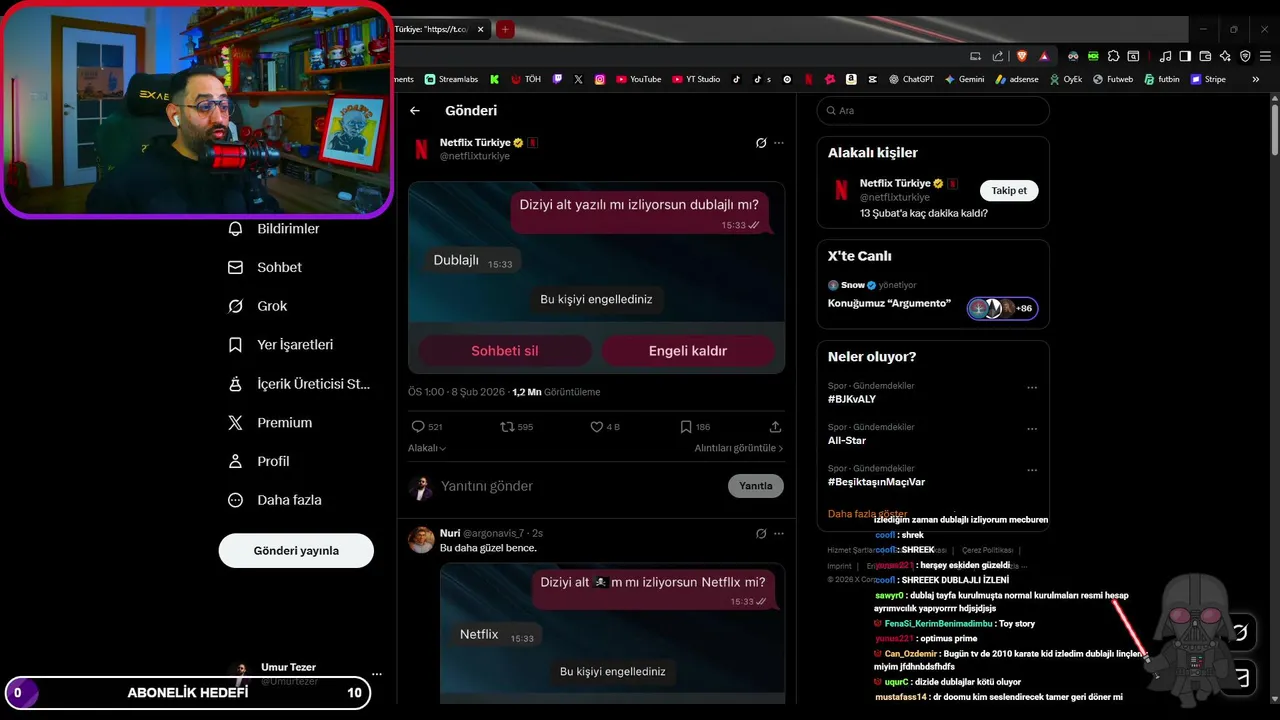Open Grok from the left sidebar
Screen dimensions: 1280x720
(258, 306)
